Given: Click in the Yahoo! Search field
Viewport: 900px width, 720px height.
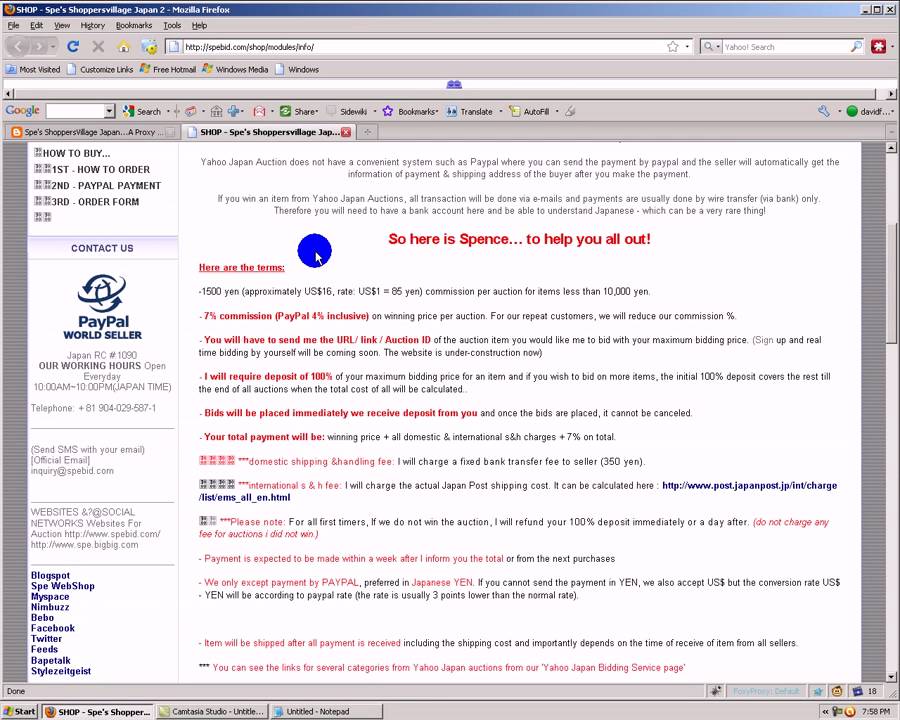Looking at the screenshot, I should (x=785, y=47).
